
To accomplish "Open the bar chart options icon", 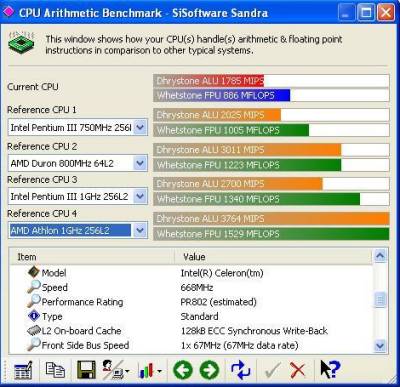I will pos(147,371).
